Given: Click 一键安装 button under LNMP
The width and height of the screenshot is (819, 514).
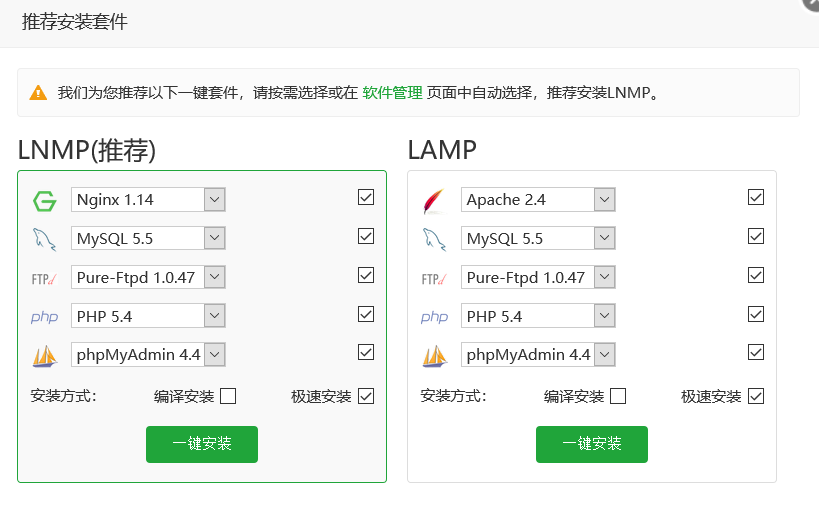Looking at the screenshot, I should pos(202,444).
